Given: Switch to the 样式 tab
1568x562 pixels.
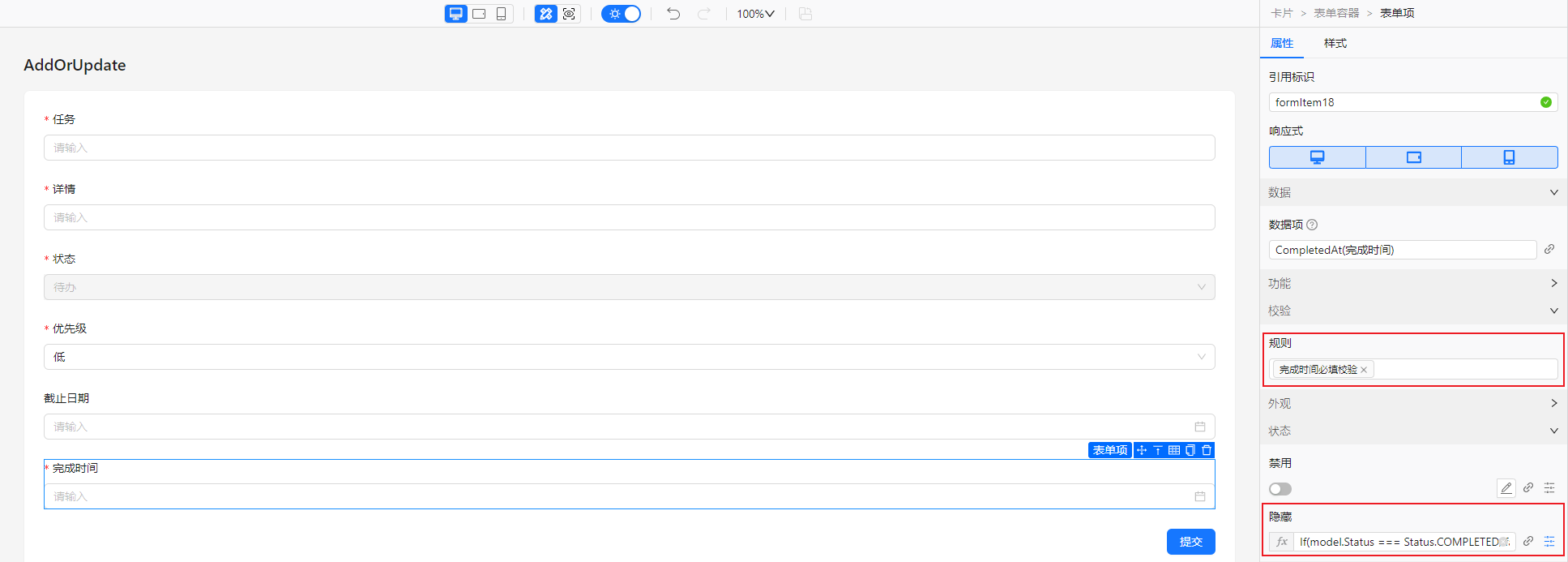Looking at the screenshot, I should point(1335,43).
